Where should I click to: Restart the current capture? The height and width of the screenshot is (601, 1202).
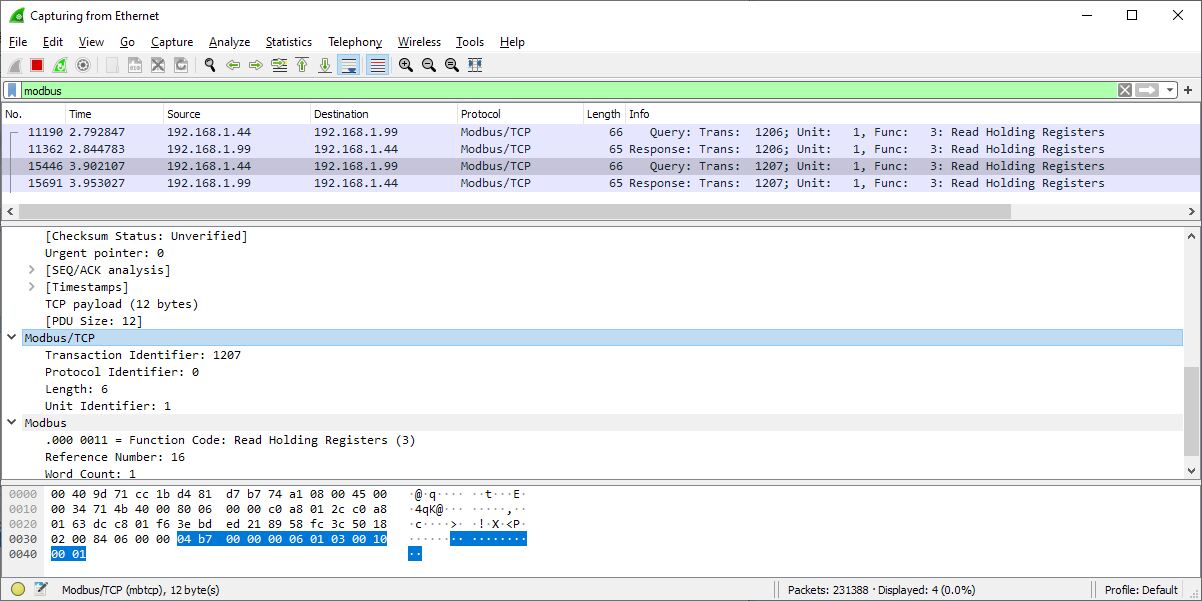click(60, 65)
